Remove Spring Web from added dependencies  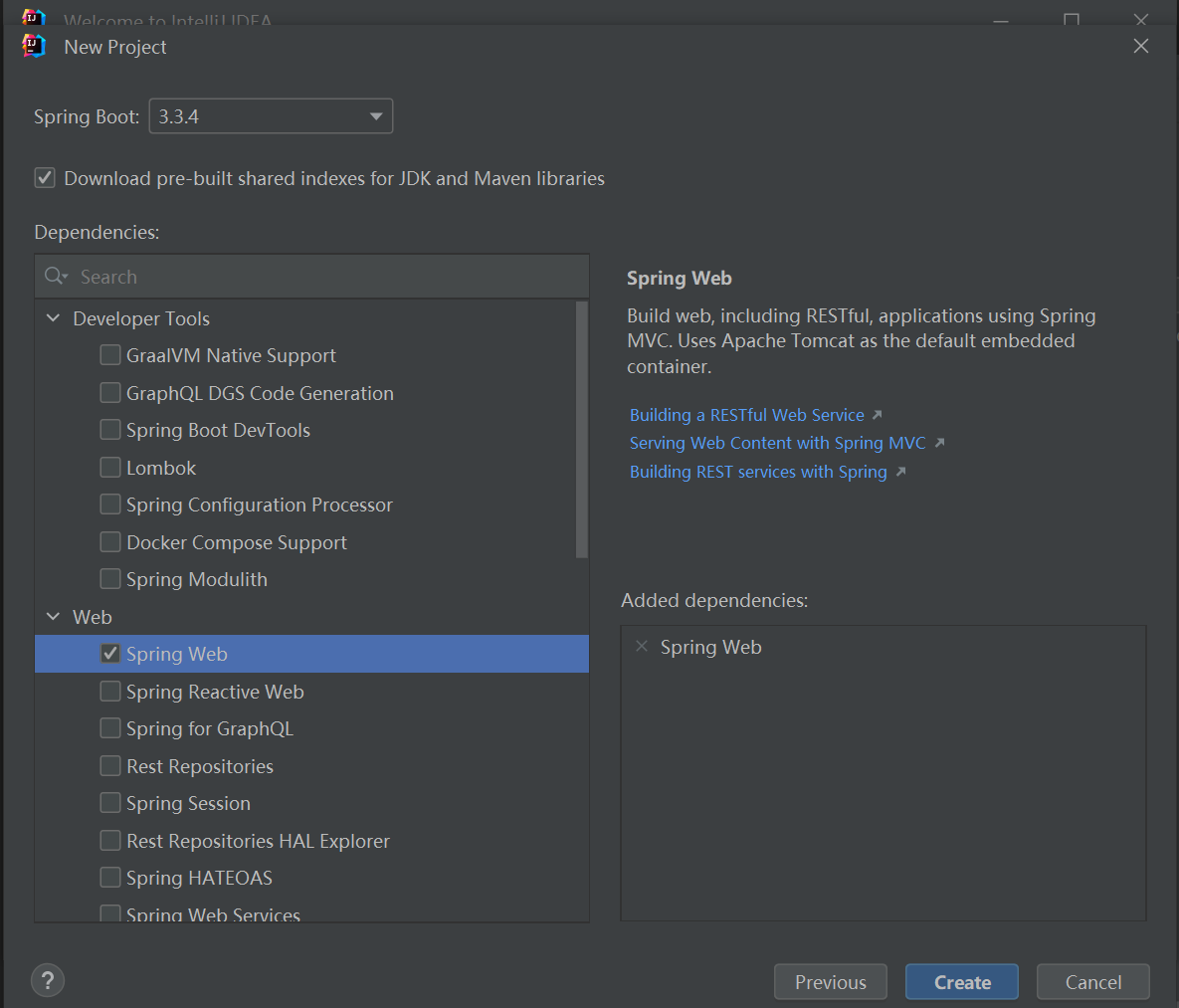click(642, 646)
